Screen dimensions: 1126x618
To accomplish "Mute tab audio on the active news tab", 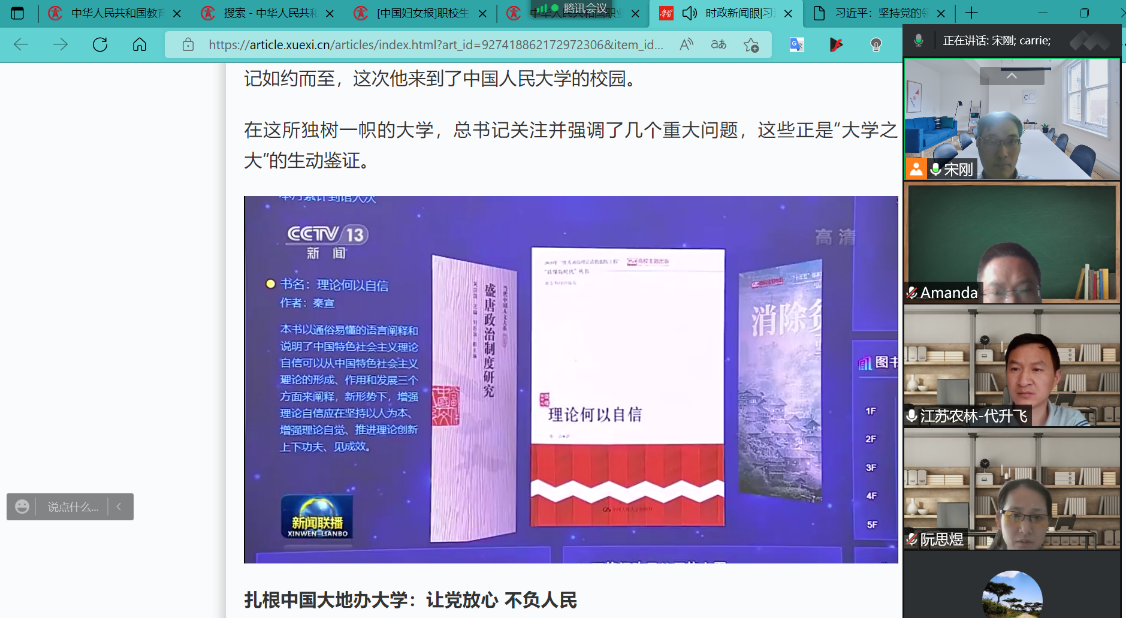I will pos(689,13).
